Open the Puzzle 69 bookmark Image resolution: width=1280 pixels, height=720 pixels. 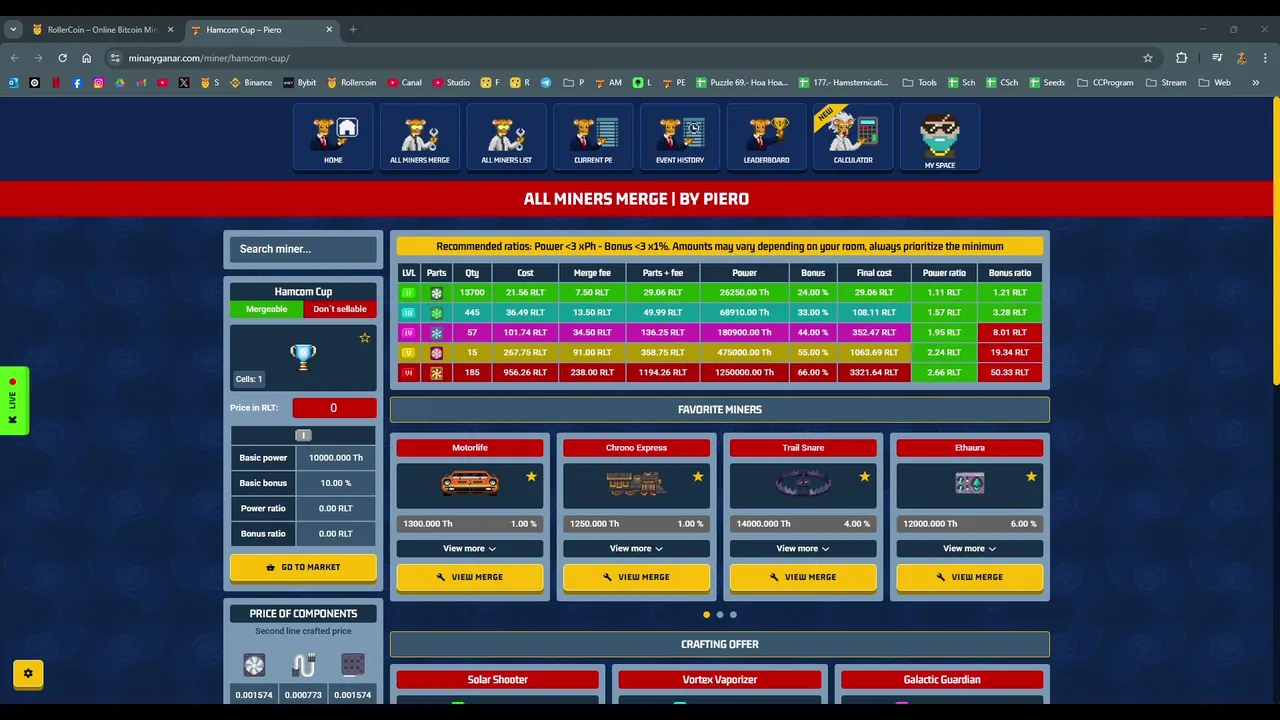pos(742,83)
